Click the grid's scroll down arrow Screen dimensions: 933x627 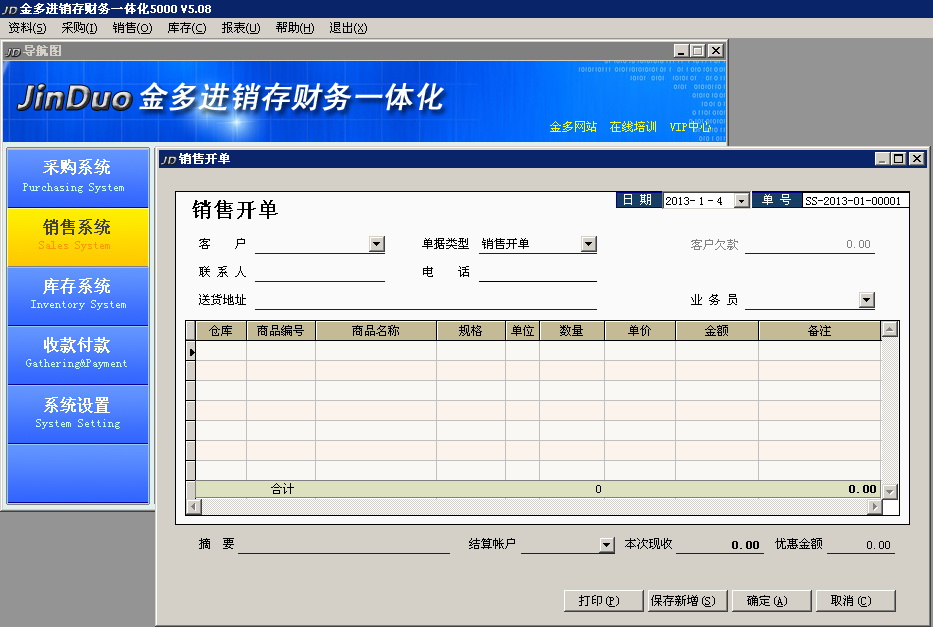tap(890, 492)
